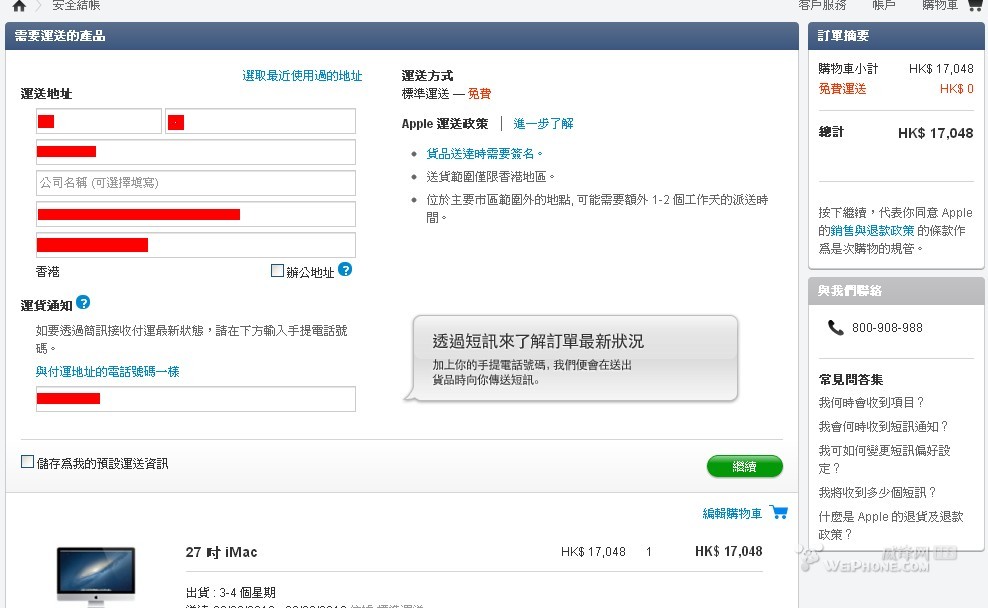The image size is (988, 608).
Task: Focus the first name field in 運送地址
Action: click(99, 121)
